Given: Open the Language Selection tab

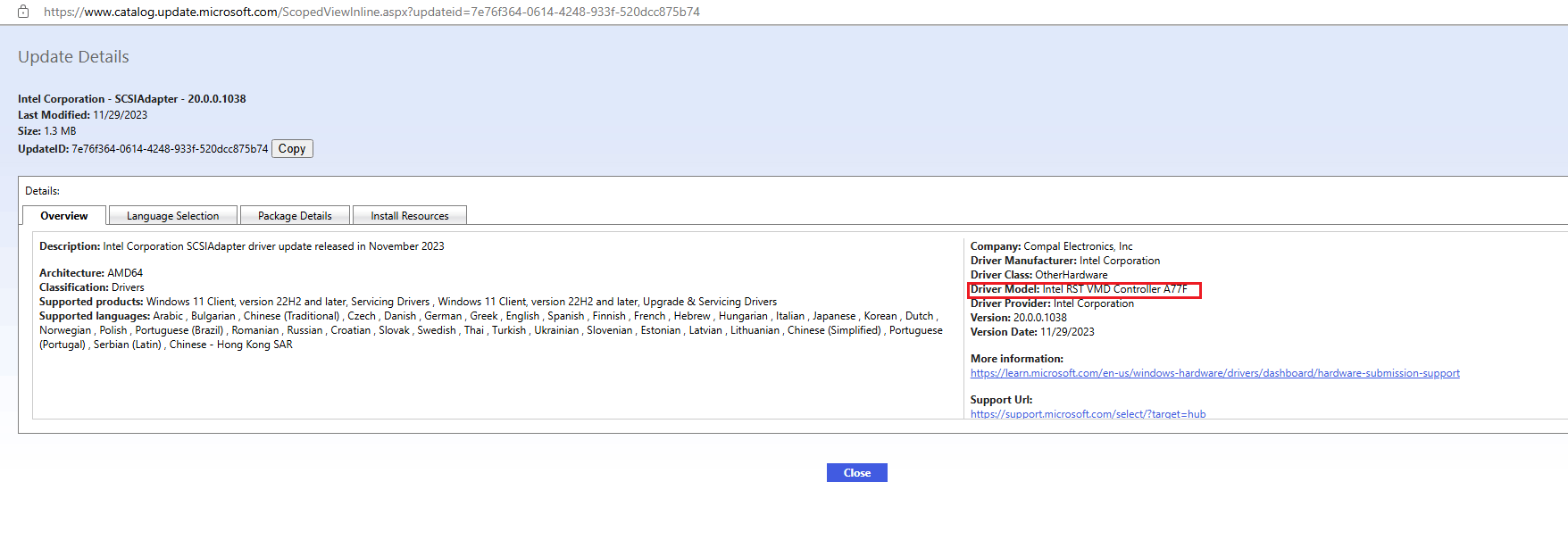Looking at the screenshot, I should 172,216.
